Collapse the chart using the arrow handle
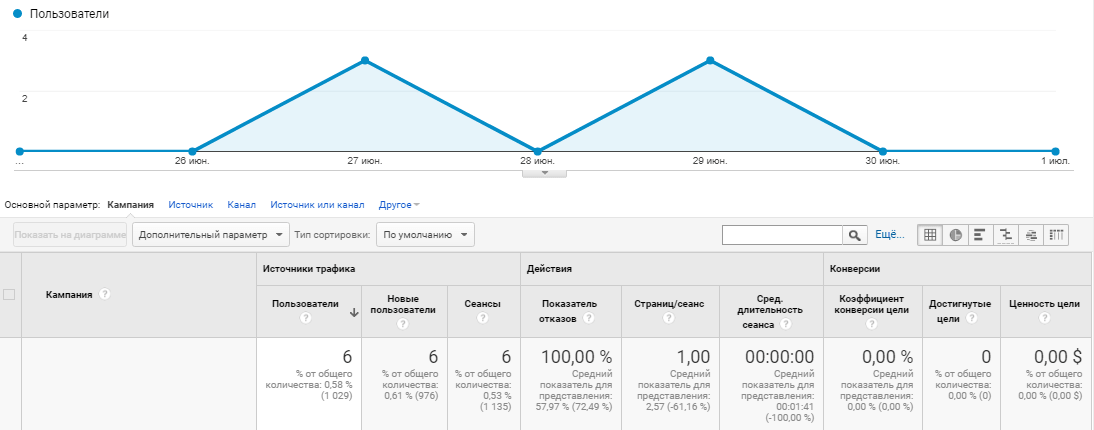This screenshot has width=1094, height=430. pos(545,172)
